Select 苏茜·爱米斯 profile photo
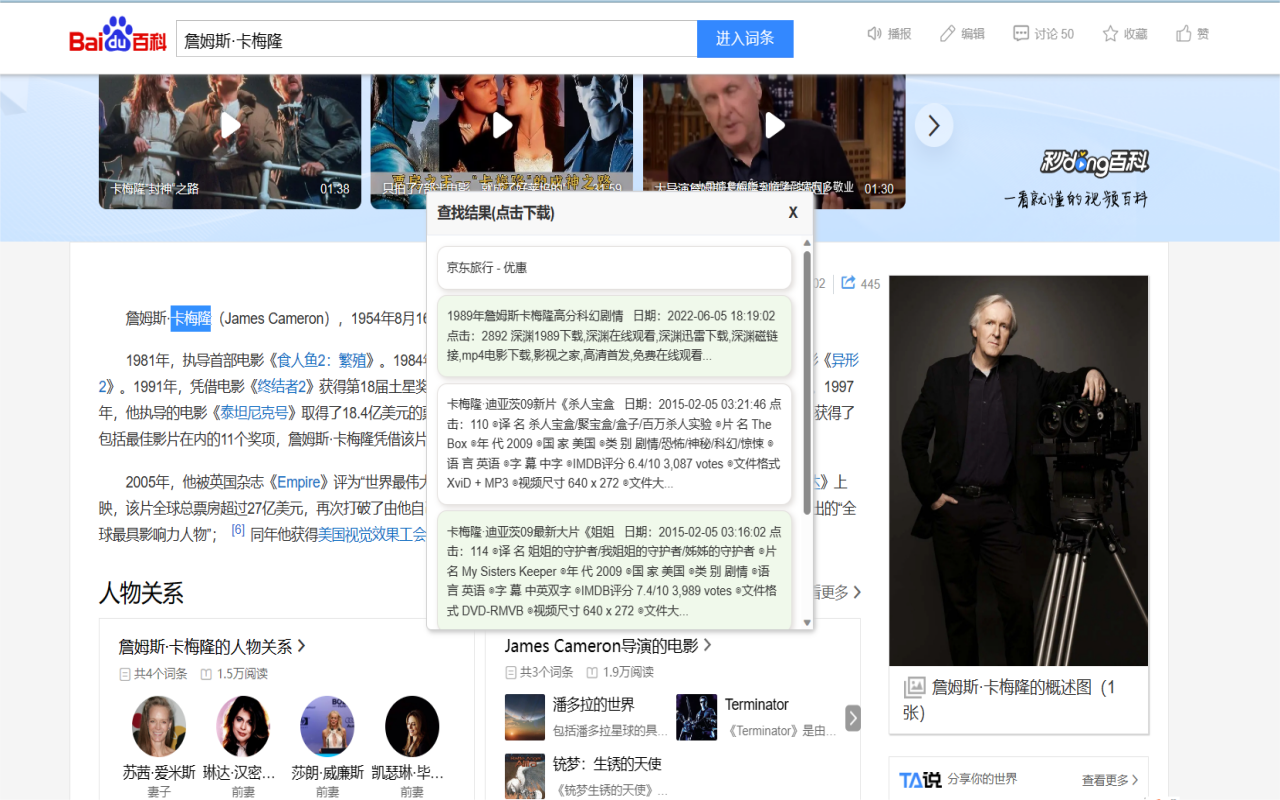The height and width of the screenshot is (800, 1280). tap(158, 726)
